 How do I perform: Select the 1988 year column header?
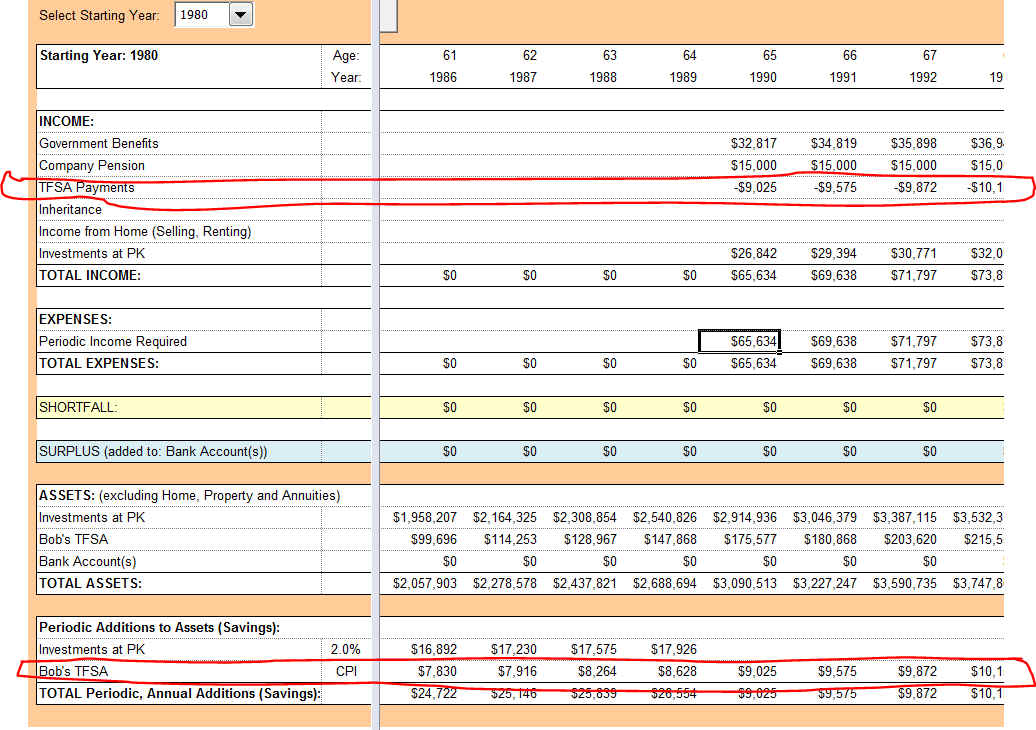coord(602,77)
